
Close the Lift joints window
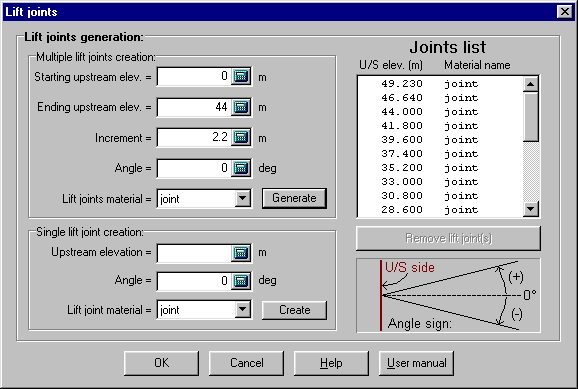[565, 12]
